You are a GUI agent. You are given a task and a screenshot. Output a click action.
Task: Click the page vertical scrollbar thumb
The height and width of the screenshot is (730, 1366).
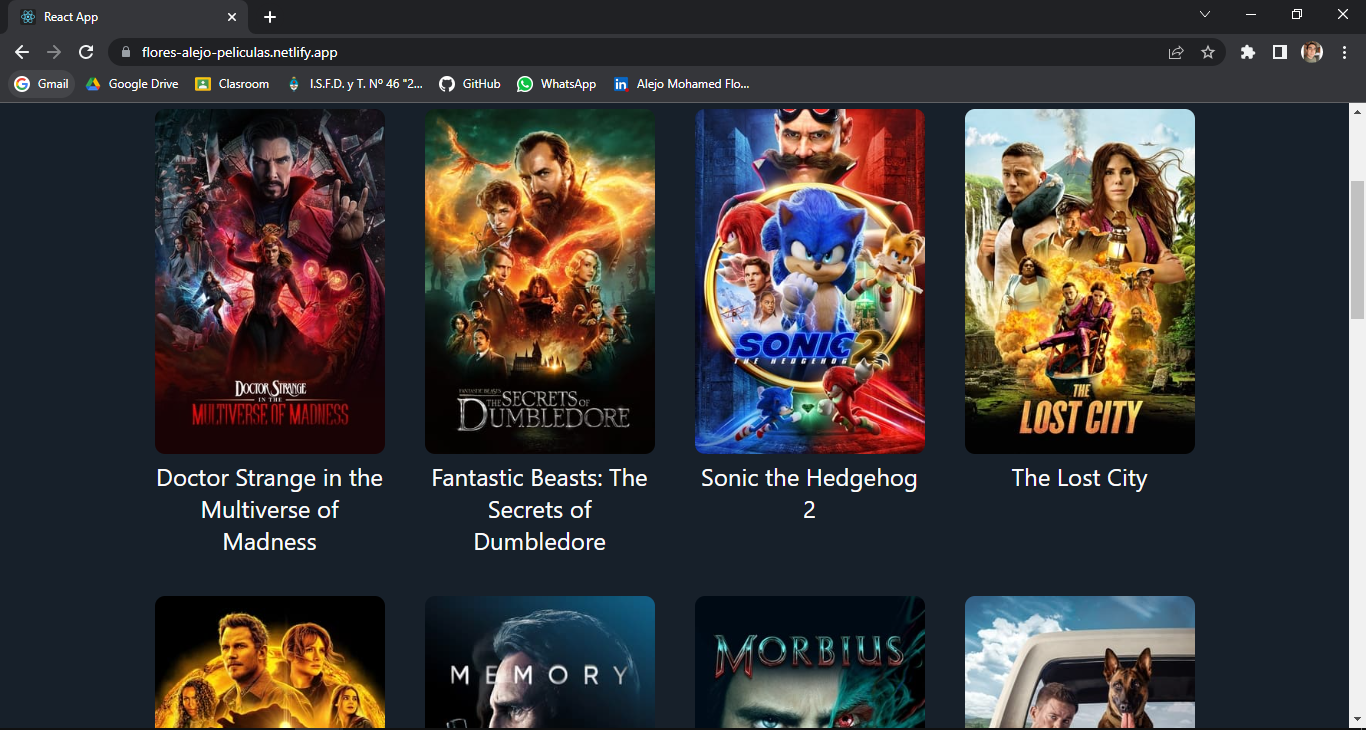click(1357, 250)
